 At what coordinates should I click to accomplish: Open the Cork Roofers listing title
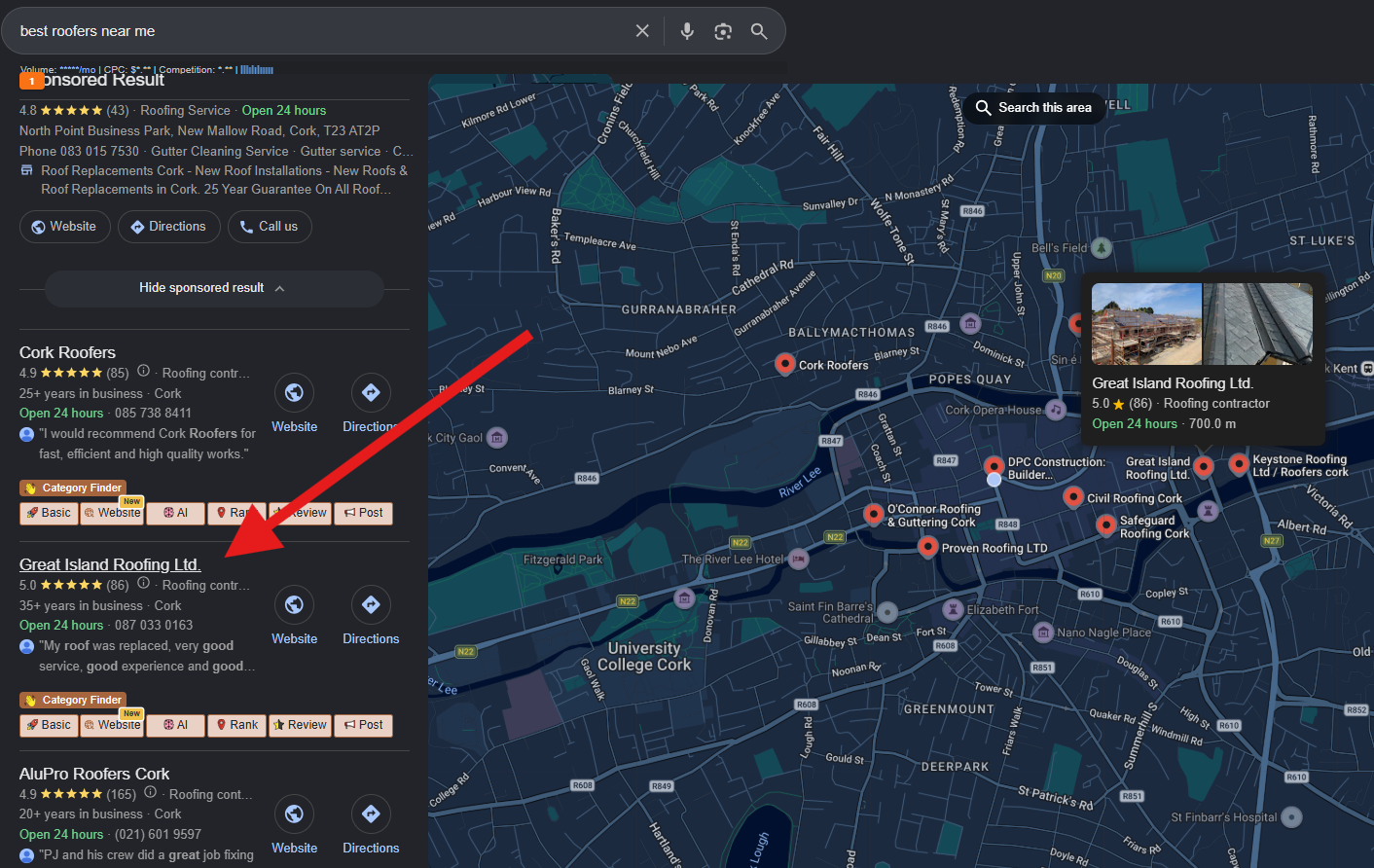(67, 352)
